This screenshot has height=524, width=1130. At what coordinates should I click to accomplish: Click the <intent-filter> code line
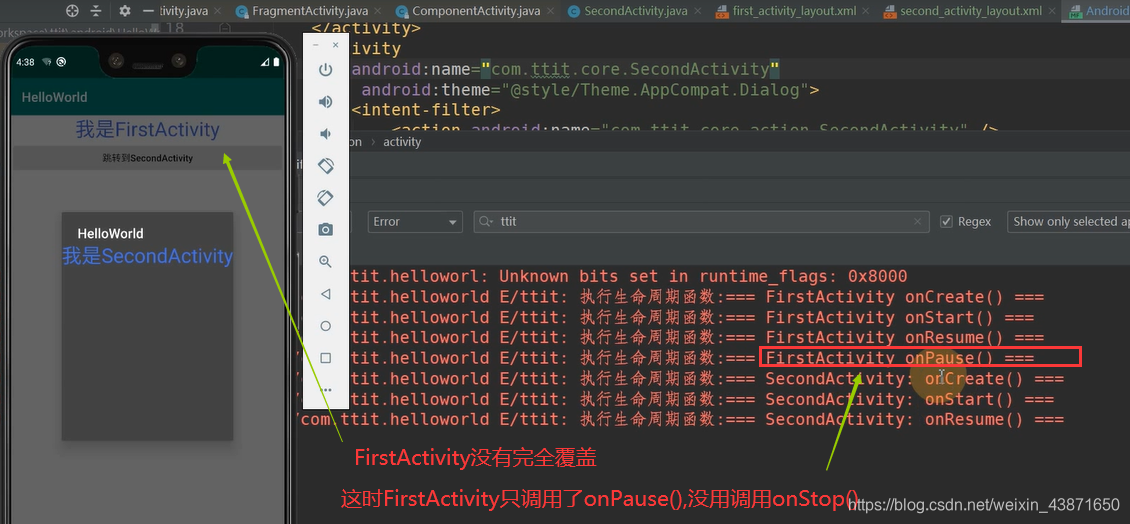pos(426,110)
